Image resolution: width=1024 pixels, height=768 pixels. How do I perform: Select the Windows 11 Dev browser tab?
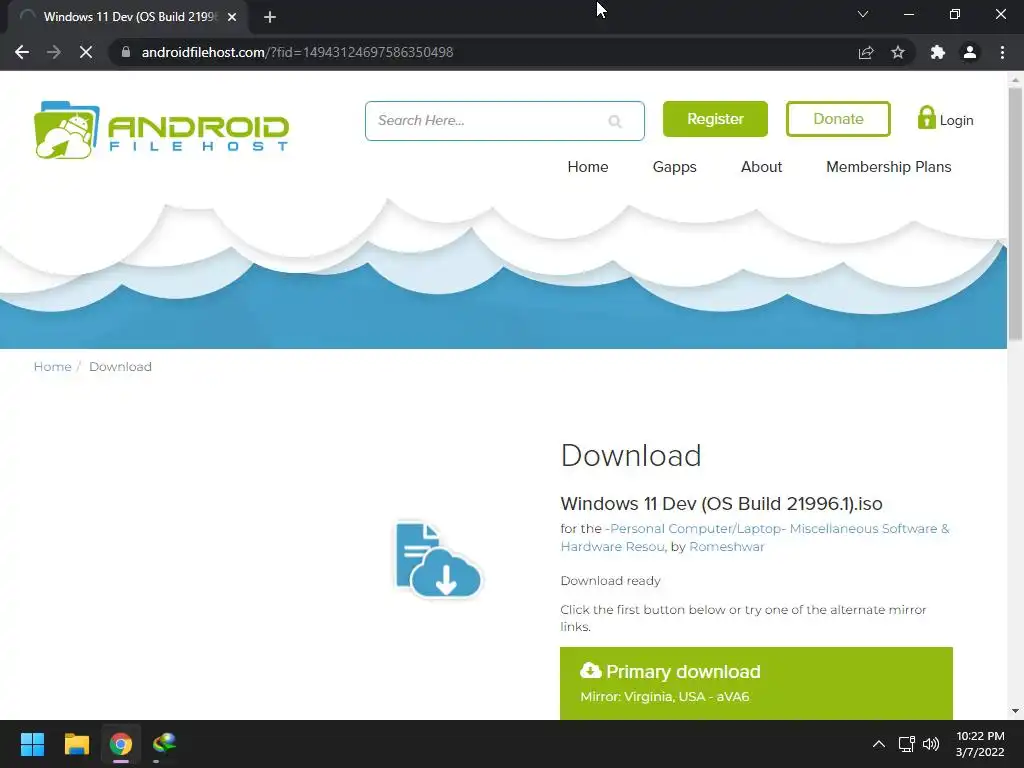128,17
